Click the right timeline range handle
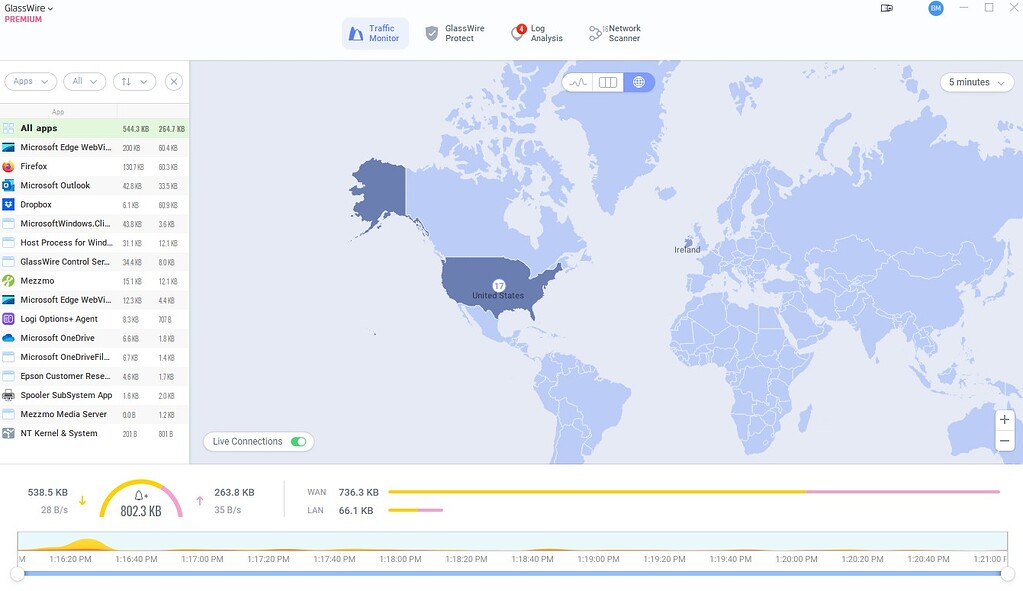The image size is (1023, 591). (1008, 573)
